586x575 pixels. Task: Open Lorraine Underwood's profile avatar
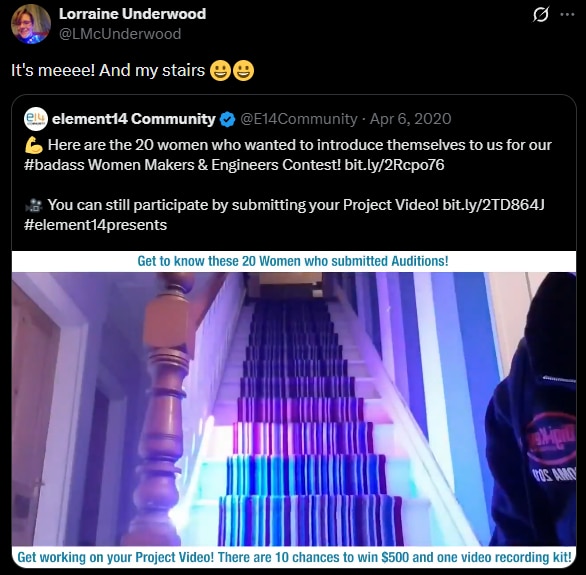31,24
